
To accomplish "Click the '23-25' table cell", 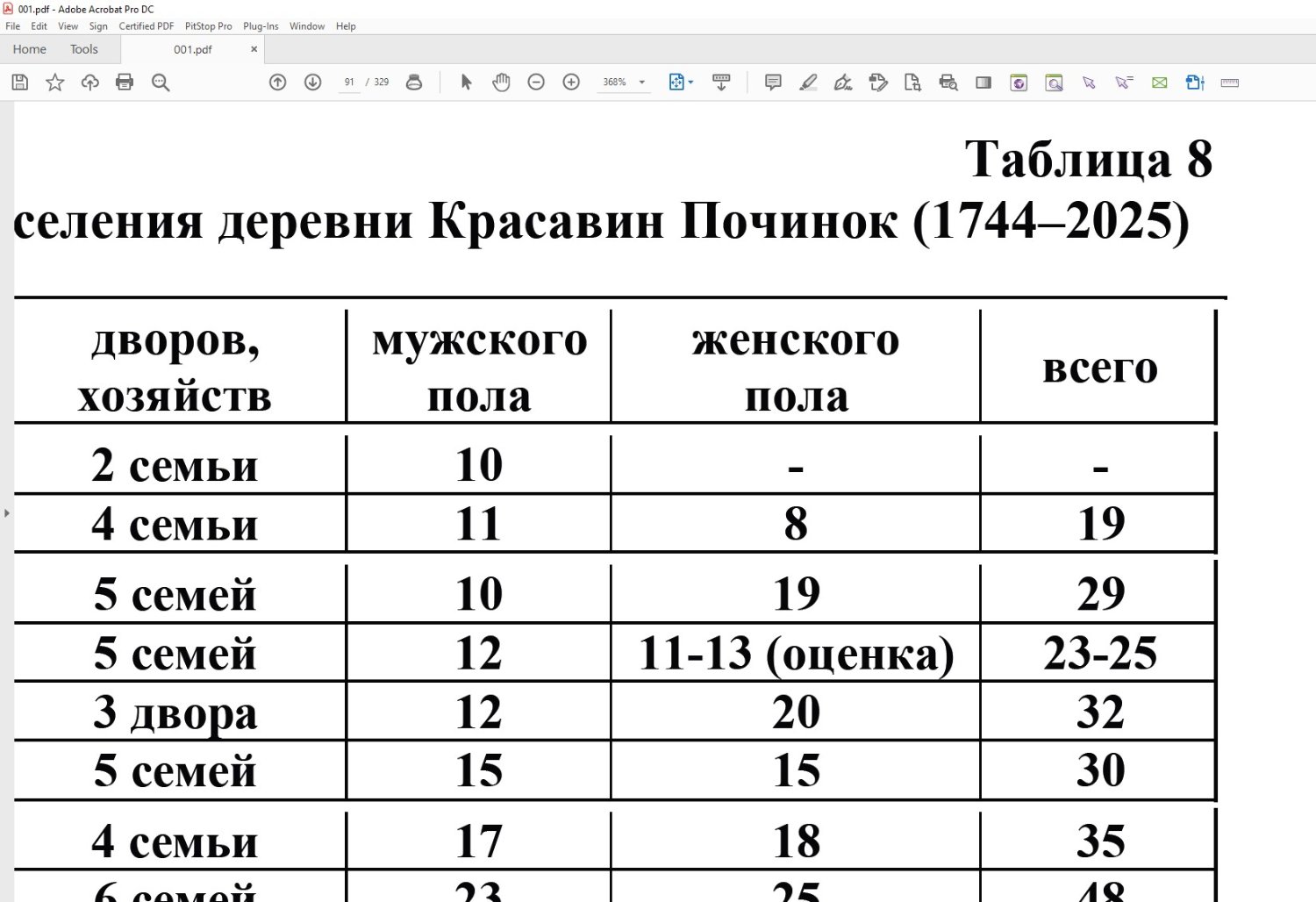I will click(1100, 653).
